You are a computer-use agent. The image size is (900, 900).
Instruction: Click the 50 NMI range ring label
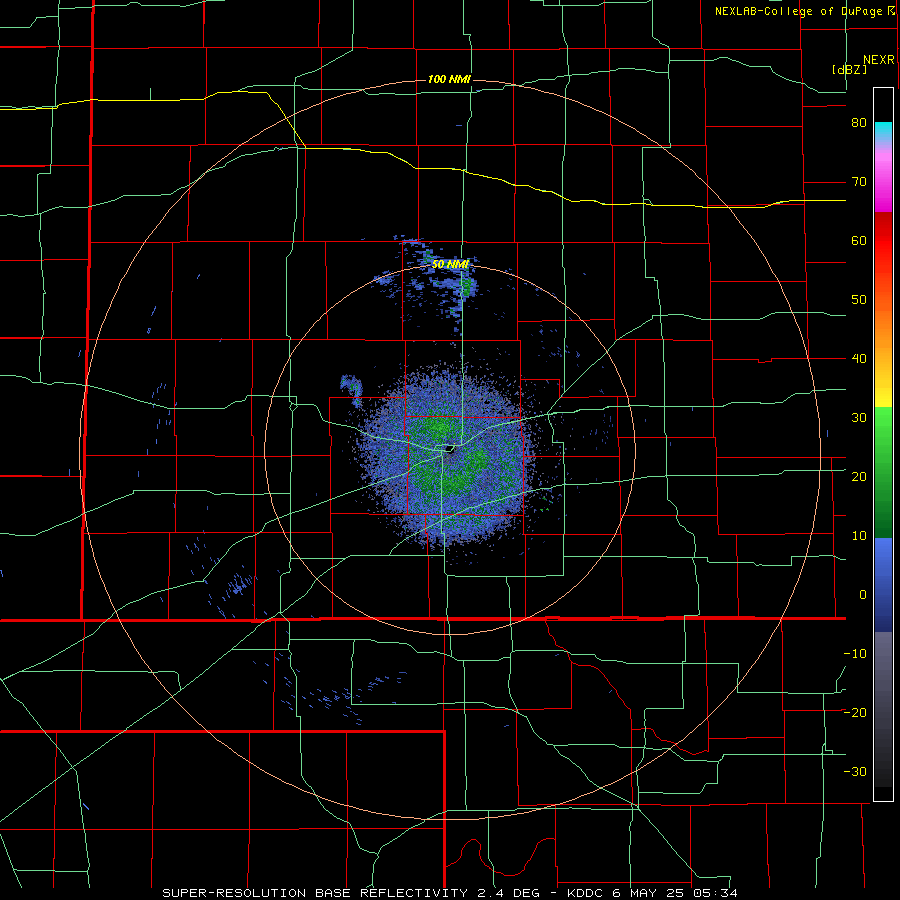[x=450, y=264]
